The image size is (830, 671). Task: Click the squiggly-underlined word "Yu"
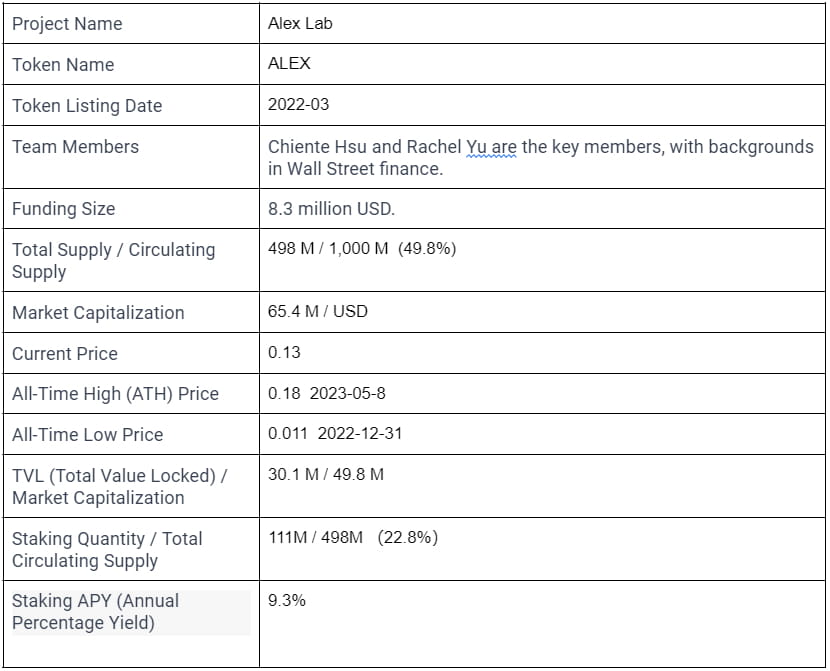[477, 147]
